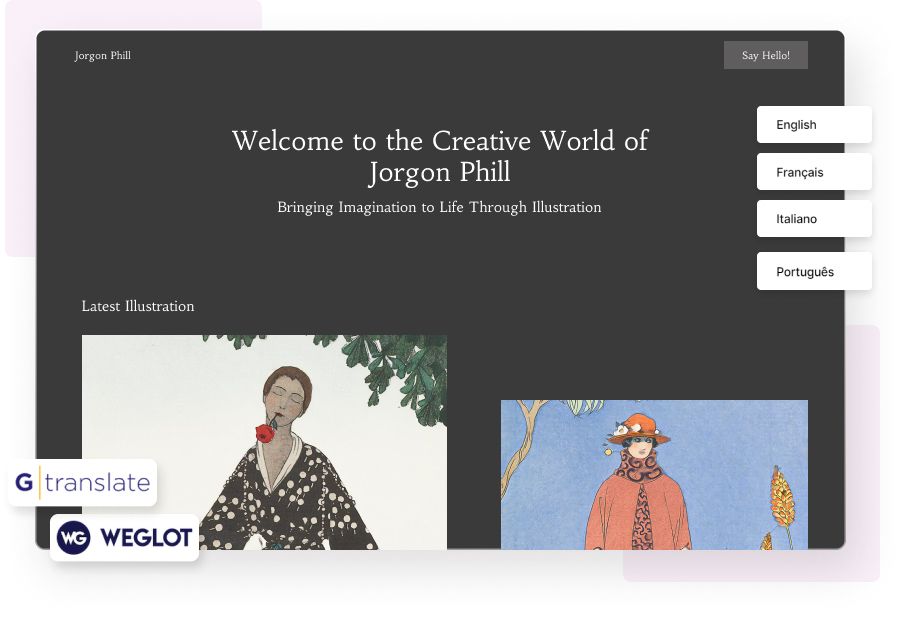Image resolution: width=904 pixels, height=617 pixels.
Task: Click the red rose in left illustration
Action: coord(264,432)
